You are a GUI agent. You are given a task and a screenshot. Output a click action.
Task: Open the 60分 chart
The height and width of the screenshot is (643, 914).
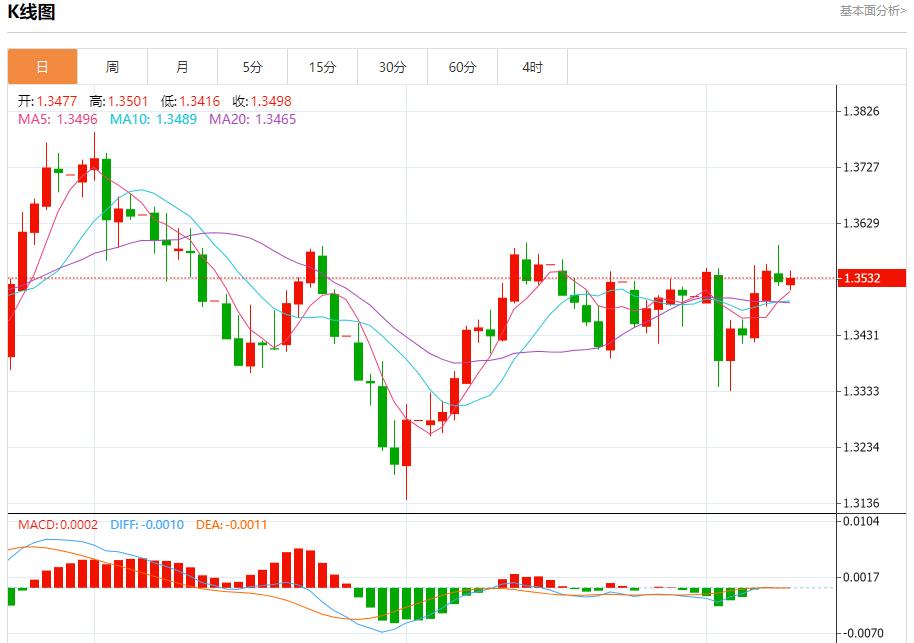(462, 66)
